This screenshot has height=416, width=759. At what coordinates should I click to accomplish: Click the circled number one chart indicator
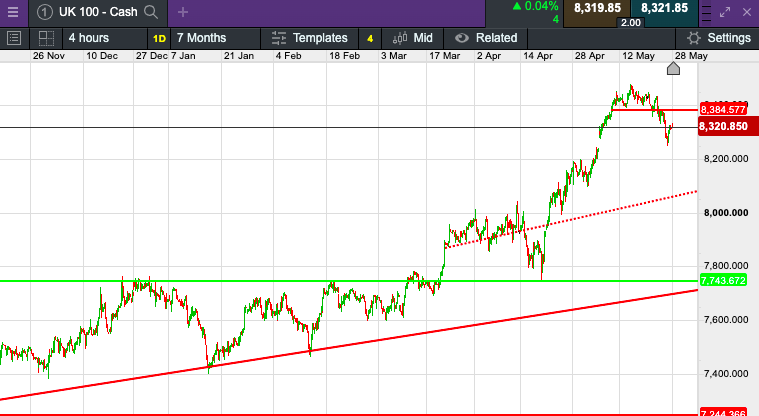pos(45,12)
